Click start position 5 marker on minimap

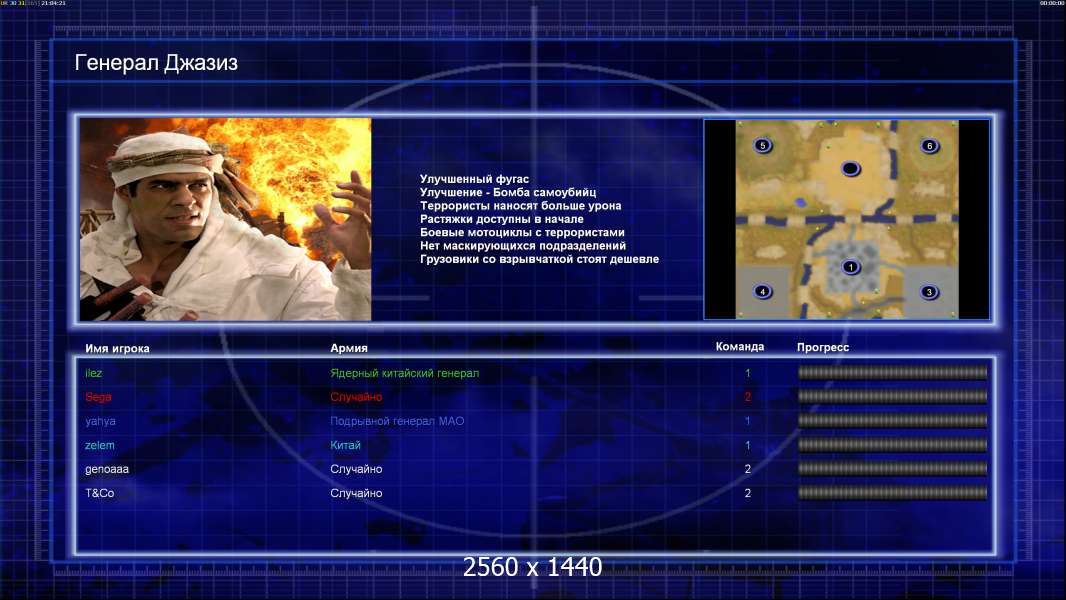[x=763, y=145]
